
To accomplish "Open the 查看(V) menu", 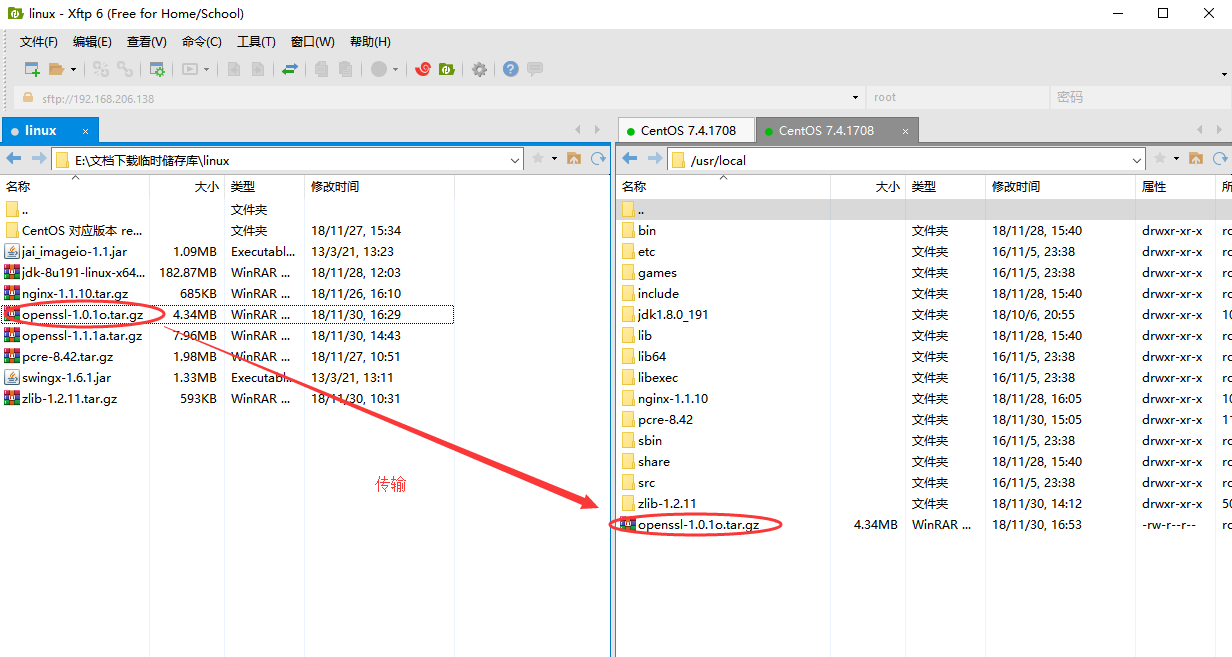I will tap(147, 42).
